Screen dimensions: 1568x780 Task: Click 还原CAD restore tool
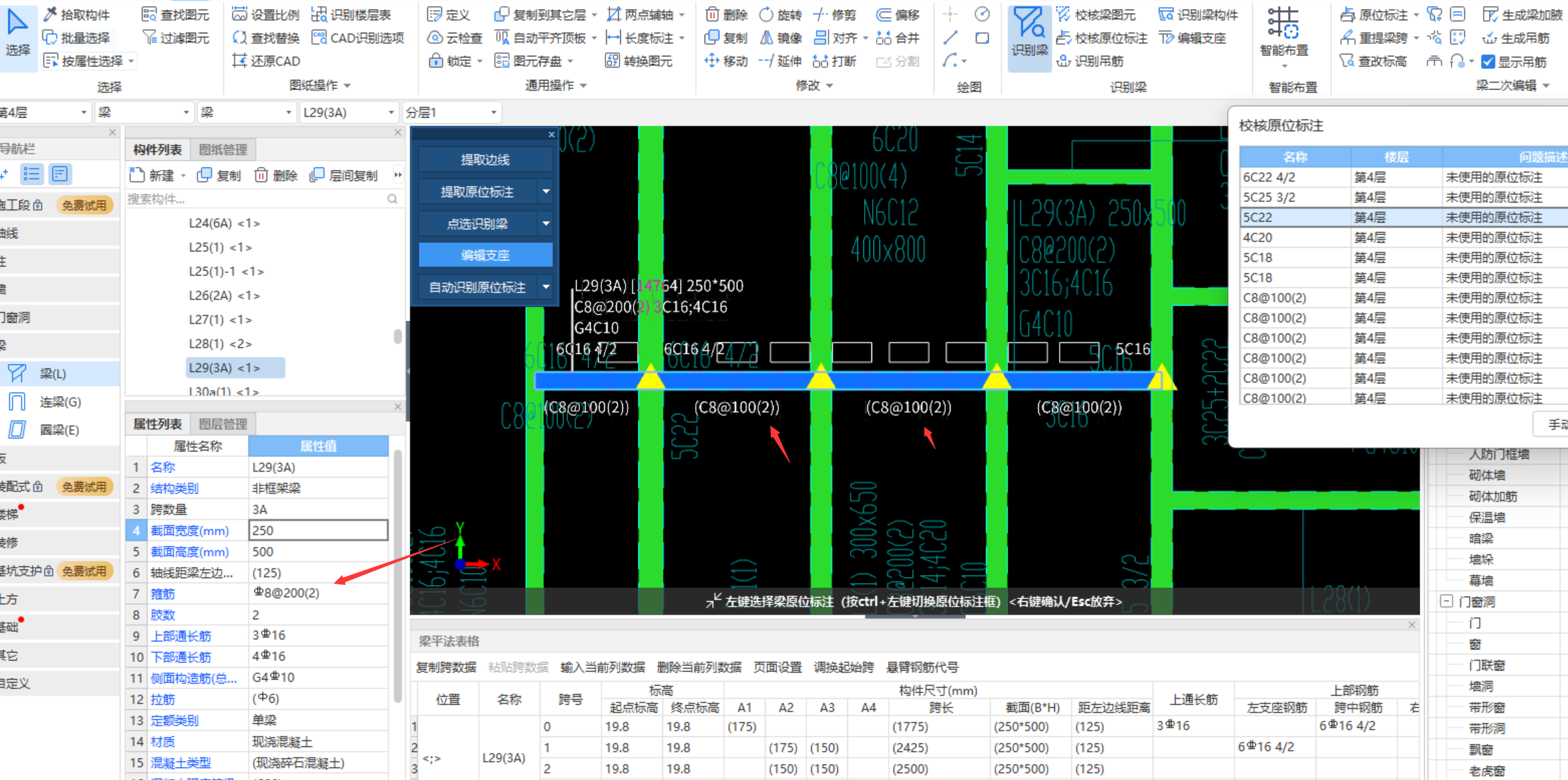[266, 61]
